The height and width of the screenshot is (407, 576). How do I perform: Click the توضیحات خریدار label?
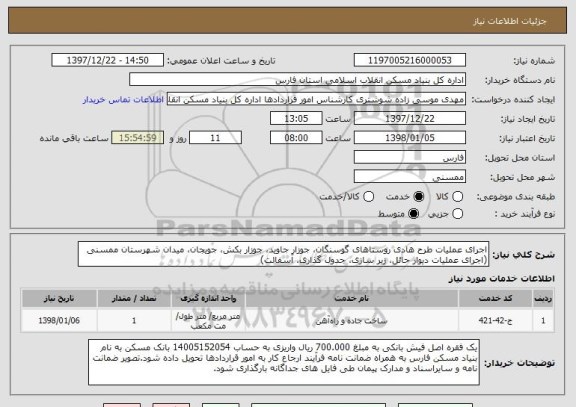(519, 363)
